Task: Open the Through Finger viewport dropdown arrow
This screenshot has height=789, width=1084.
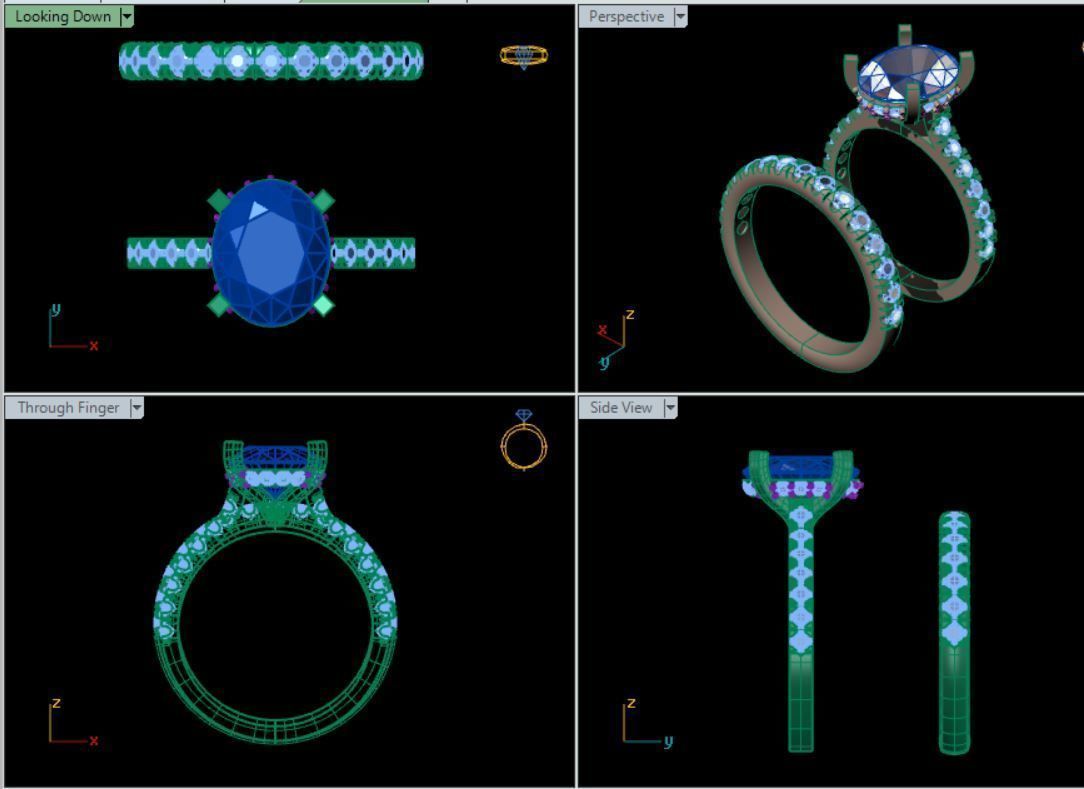Action: tap(137, 408)
